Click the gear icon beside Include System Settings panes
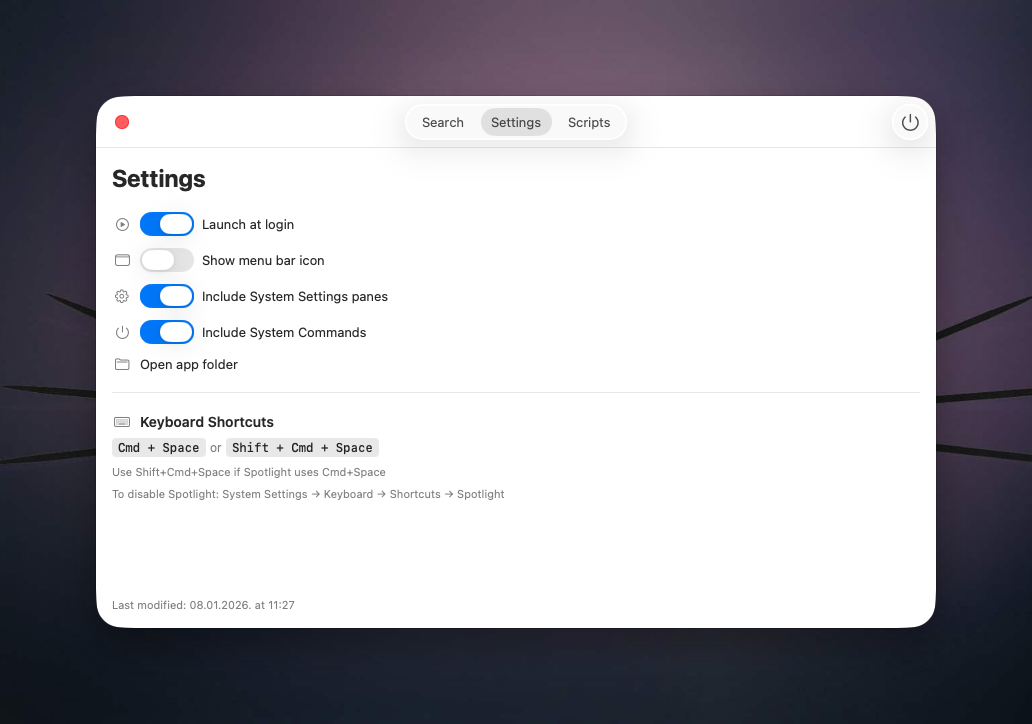Viewport: 1032px width, 724px height. 122,296
